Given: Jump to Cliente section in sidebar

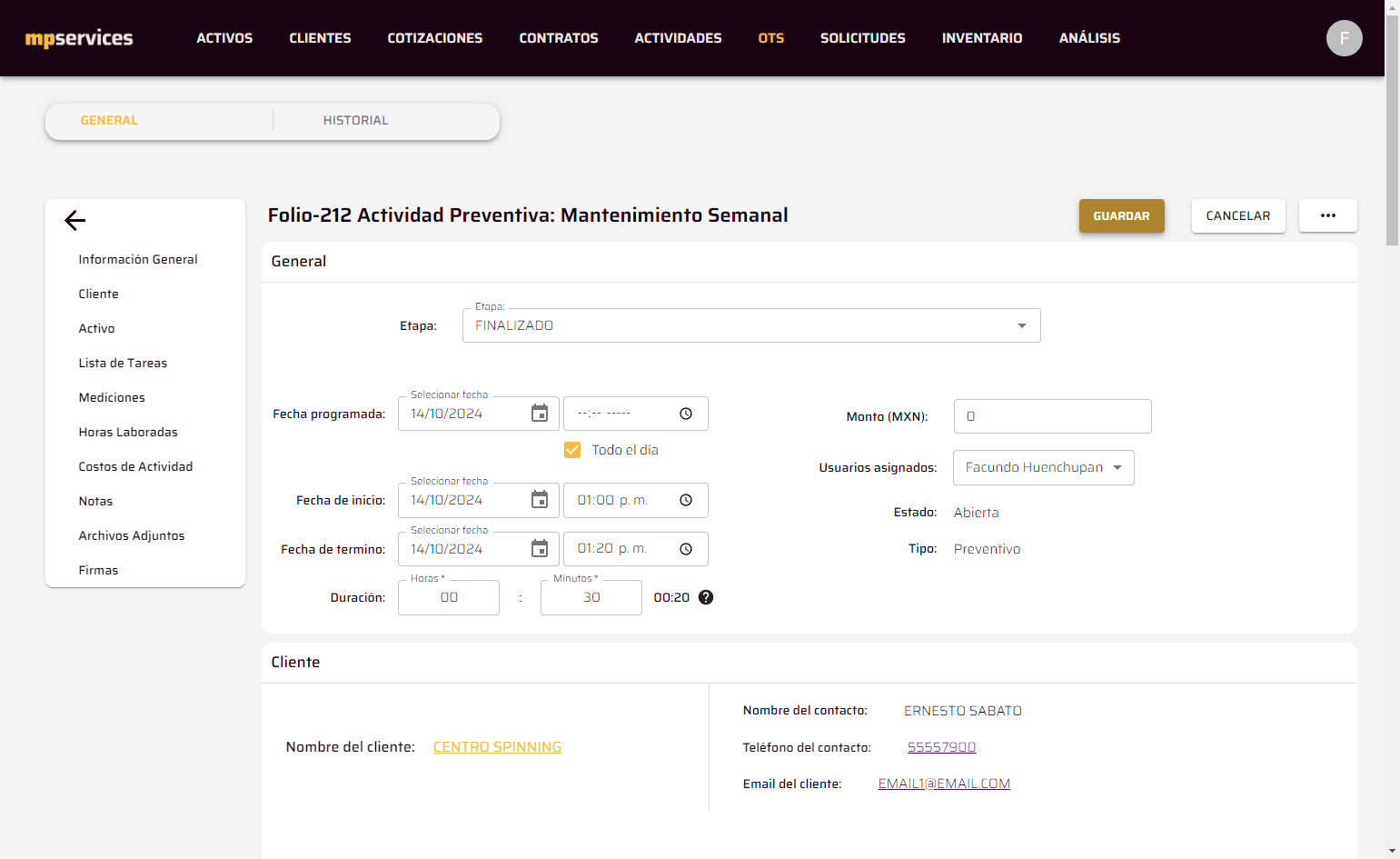Looking at the screenshot, I should 98,294.
